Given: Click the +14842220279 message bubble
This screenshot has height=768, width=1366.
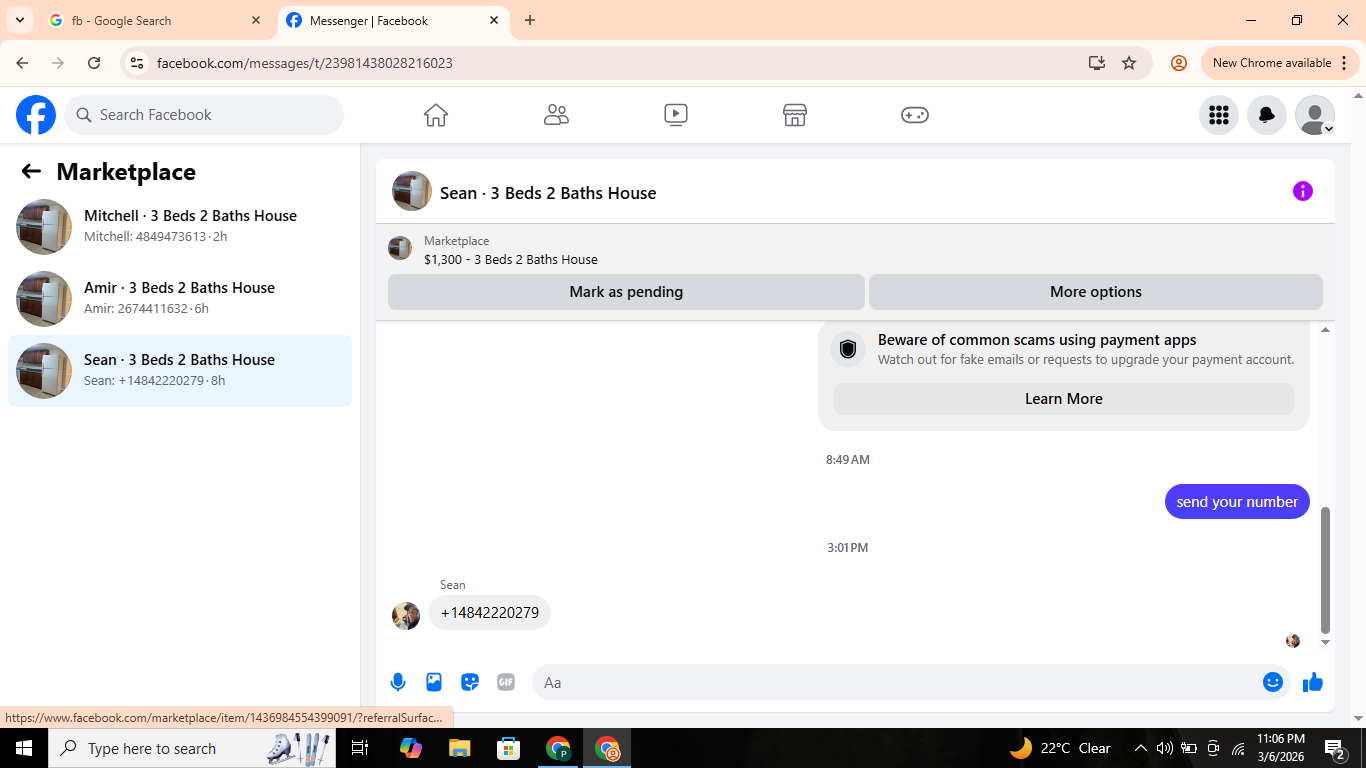Looking at the screenshot, I should tap(490, 613).
